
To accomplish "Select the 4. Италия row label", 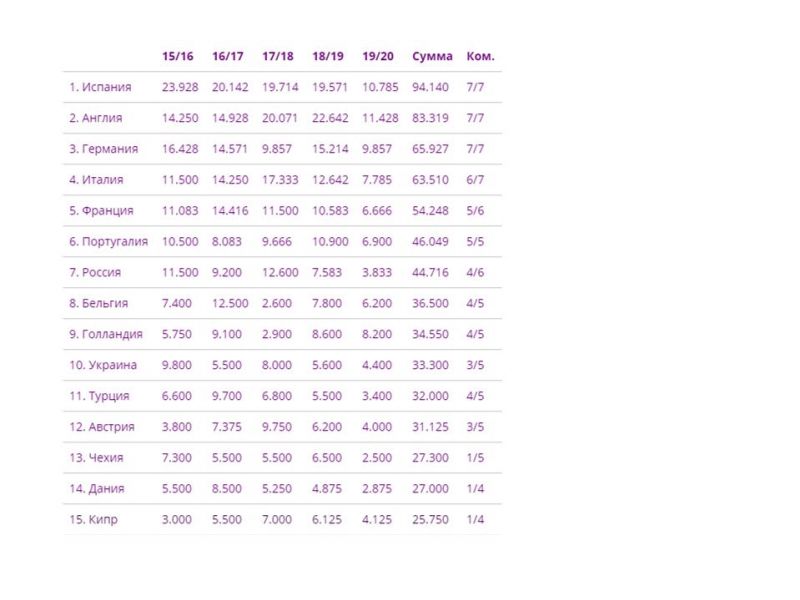I will [x=96, y=180].
